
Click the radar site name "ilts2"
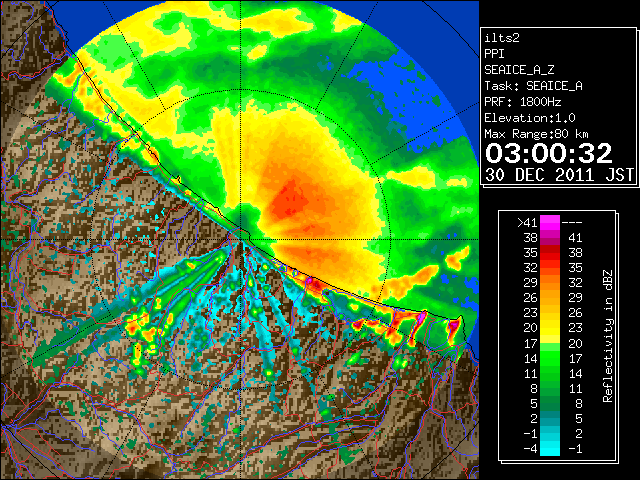[502, 38]
